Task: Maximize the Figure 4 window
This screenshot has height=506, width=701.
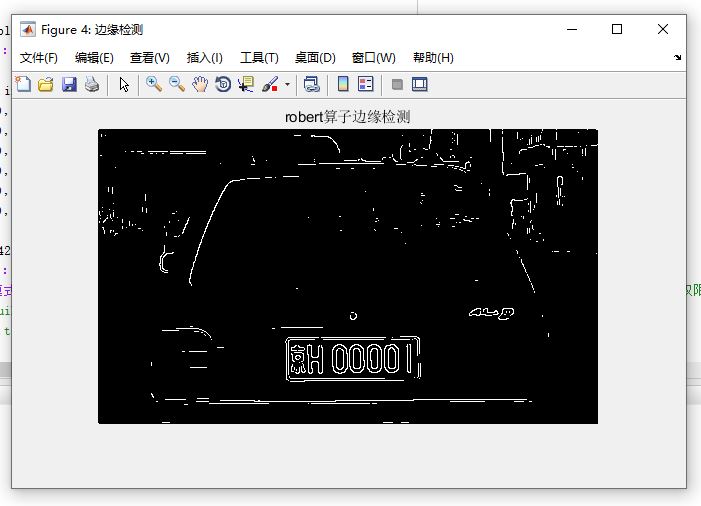Action: [617, 29]
